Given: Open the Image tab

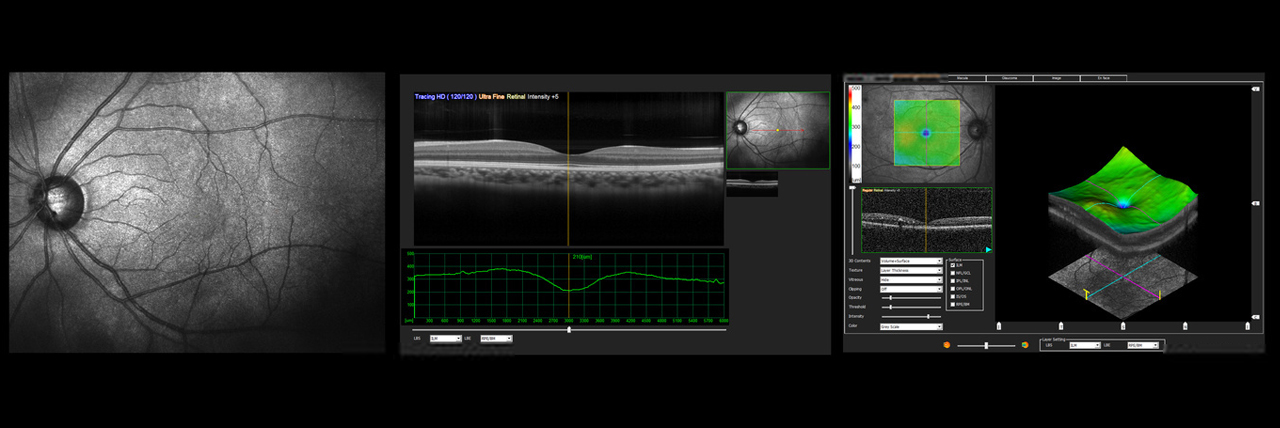Looking at the screenshot, I should point(1056,77).
